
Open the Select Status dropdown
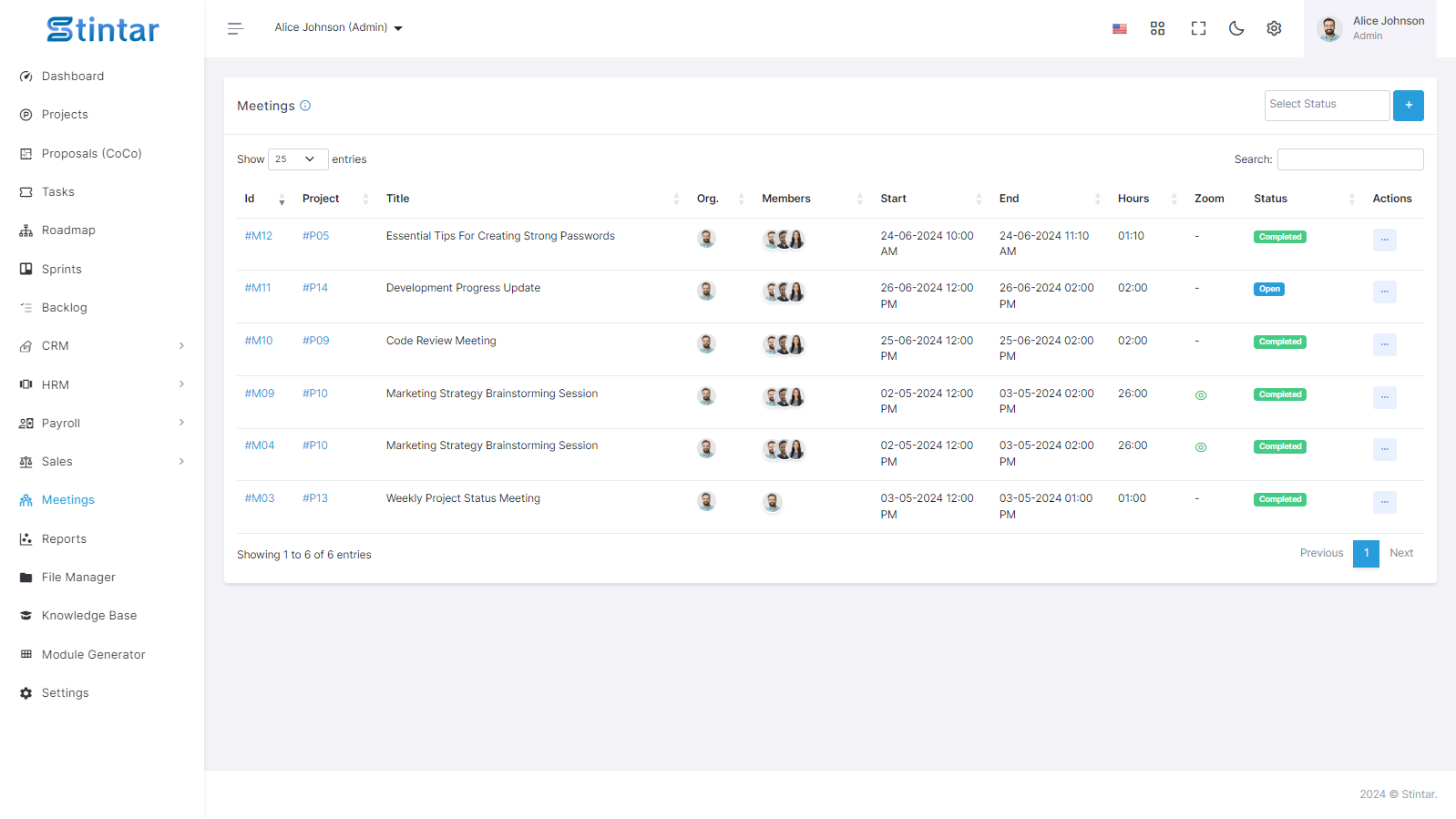pos(1327,106)
